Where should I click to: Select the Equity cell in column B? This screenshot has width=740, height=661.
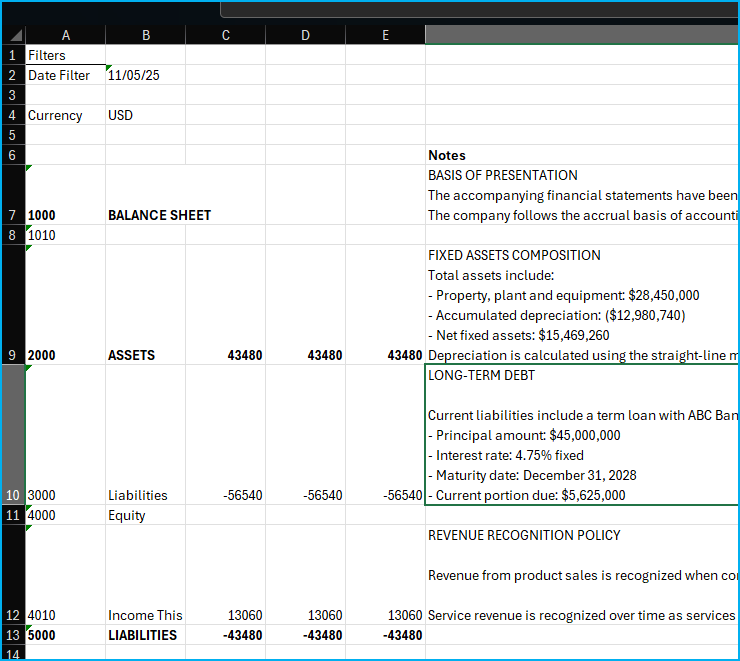click(145, 515)
